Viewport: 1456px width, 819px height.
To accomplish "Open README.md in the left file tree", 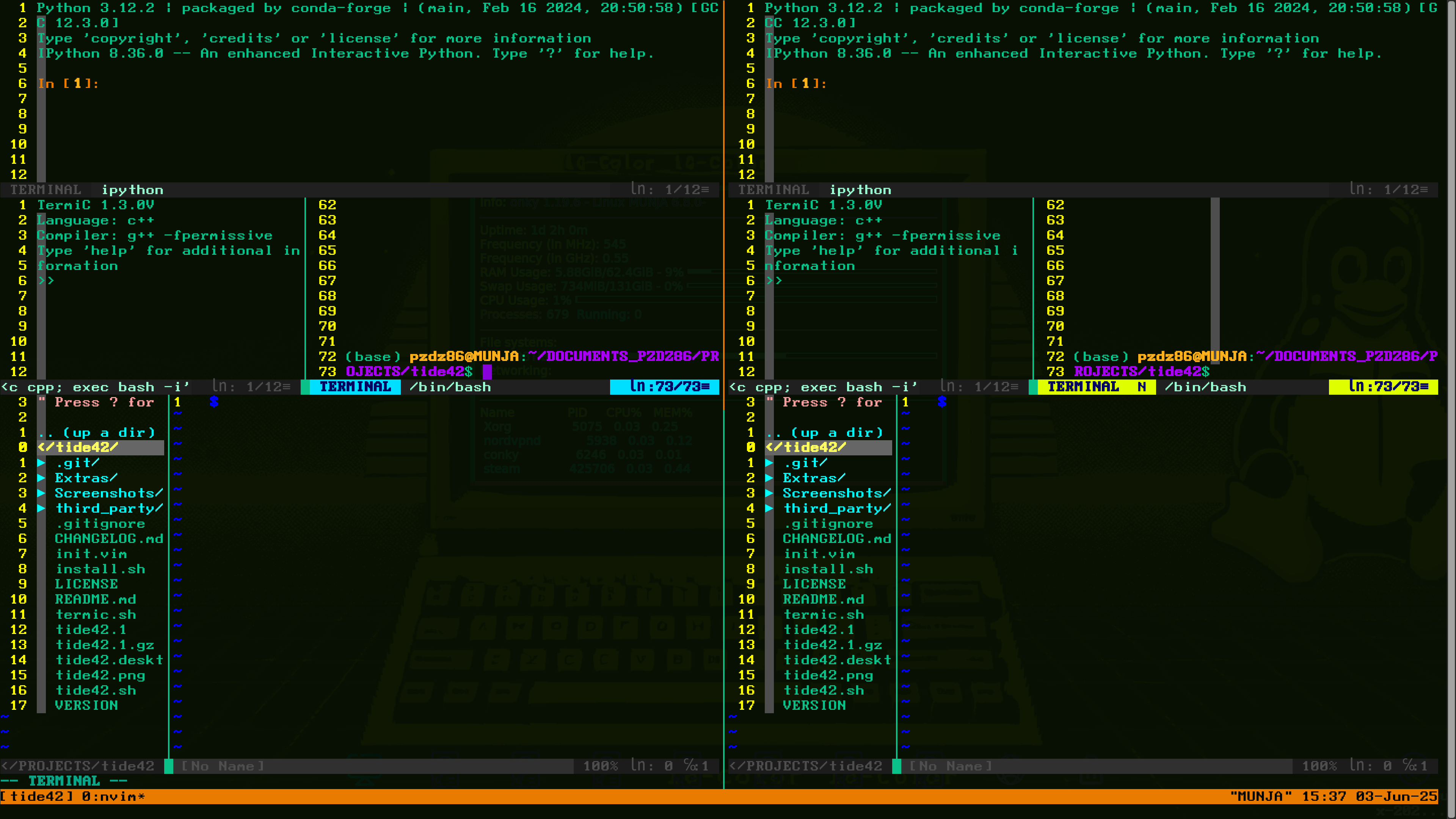I will tap(95, 600).
